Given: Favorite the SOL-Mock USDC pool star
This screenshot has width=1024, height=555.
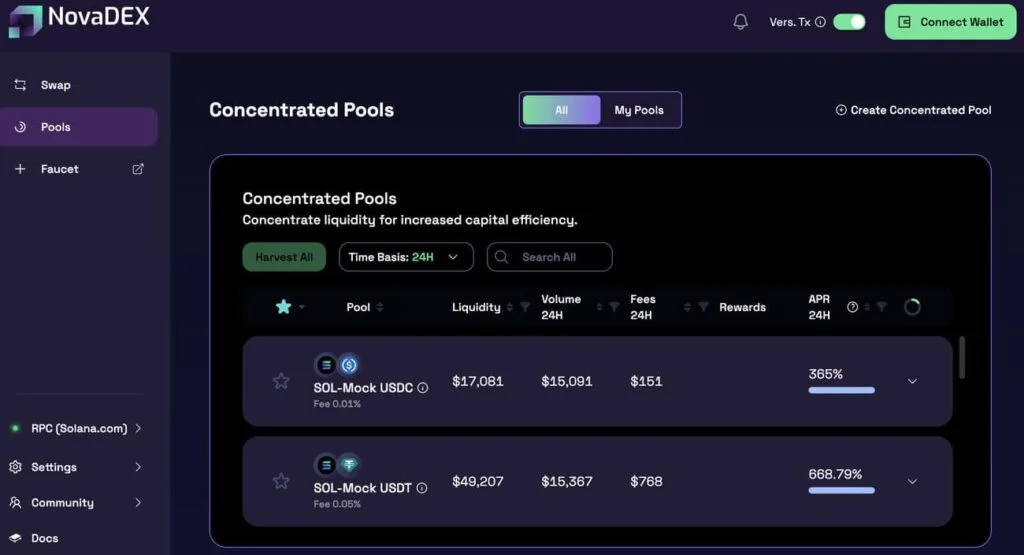Looking at the screenshot, I should 281,381.
